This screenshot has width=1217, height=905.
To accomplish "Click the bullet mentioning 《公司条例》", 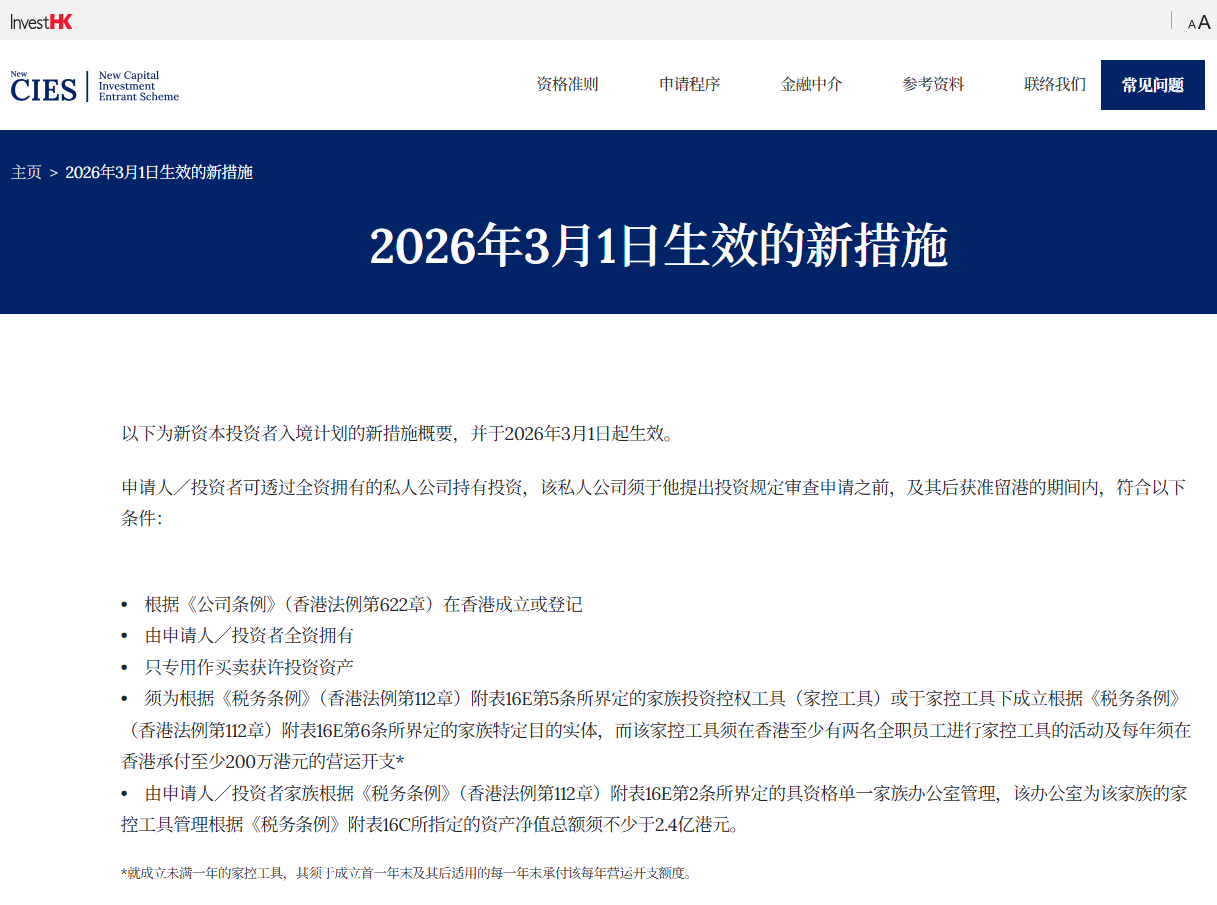I will click(363, 604).
